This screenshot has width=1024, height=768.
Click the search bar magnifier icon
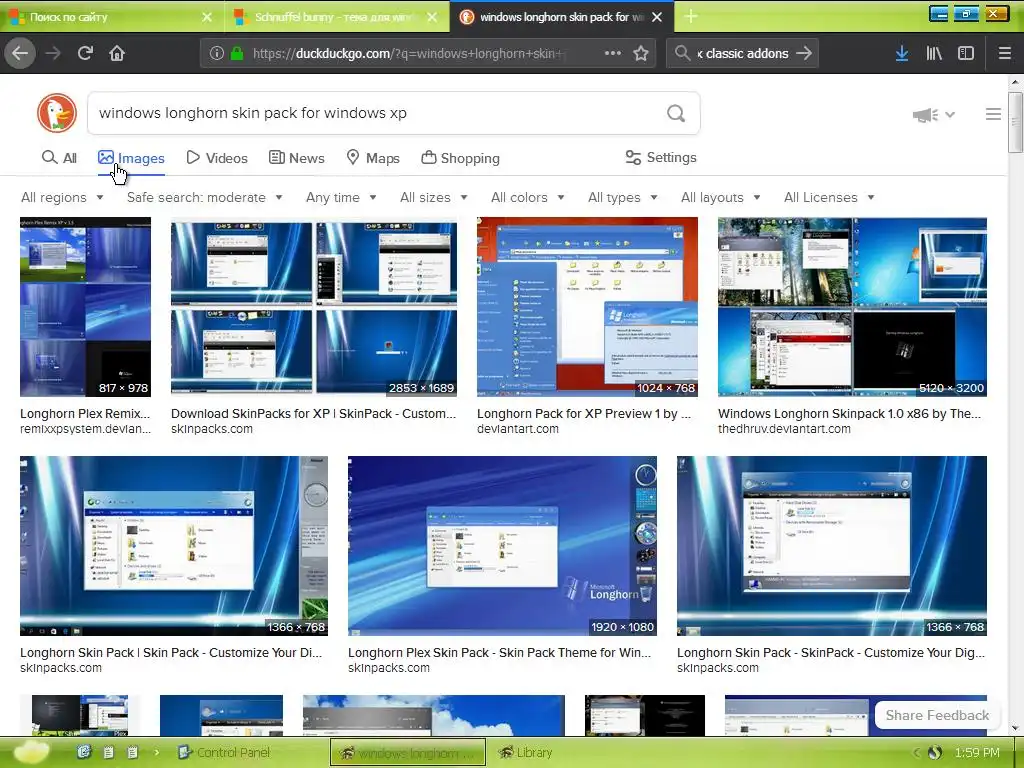[x=682, y=53]
